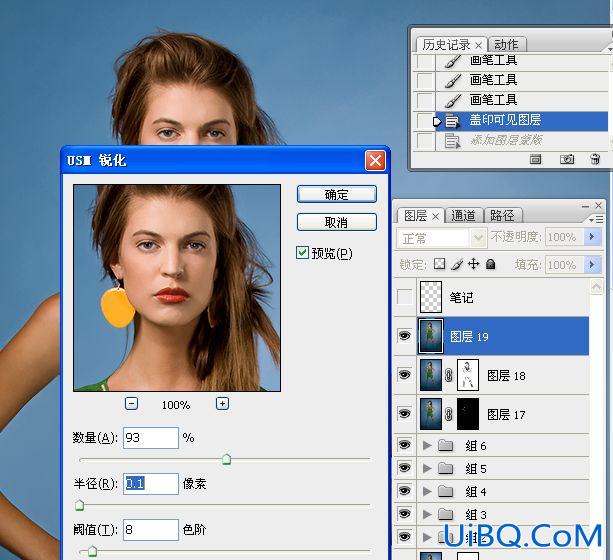
Task: Expand the 组 5 group triangle
Action: click(x=427, y=468)
